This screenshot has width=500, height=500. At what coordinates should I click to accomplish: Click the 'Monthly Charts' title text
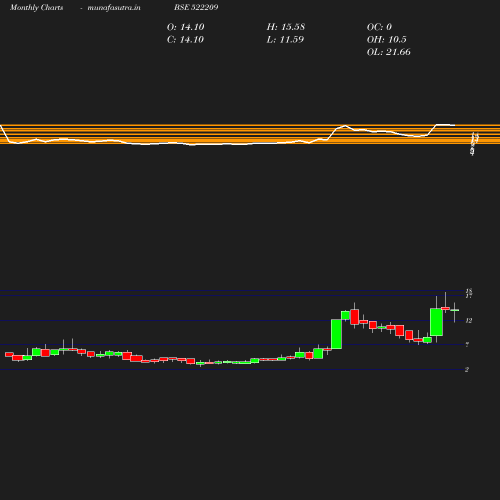pyautogui.click(x=36, y=7)
